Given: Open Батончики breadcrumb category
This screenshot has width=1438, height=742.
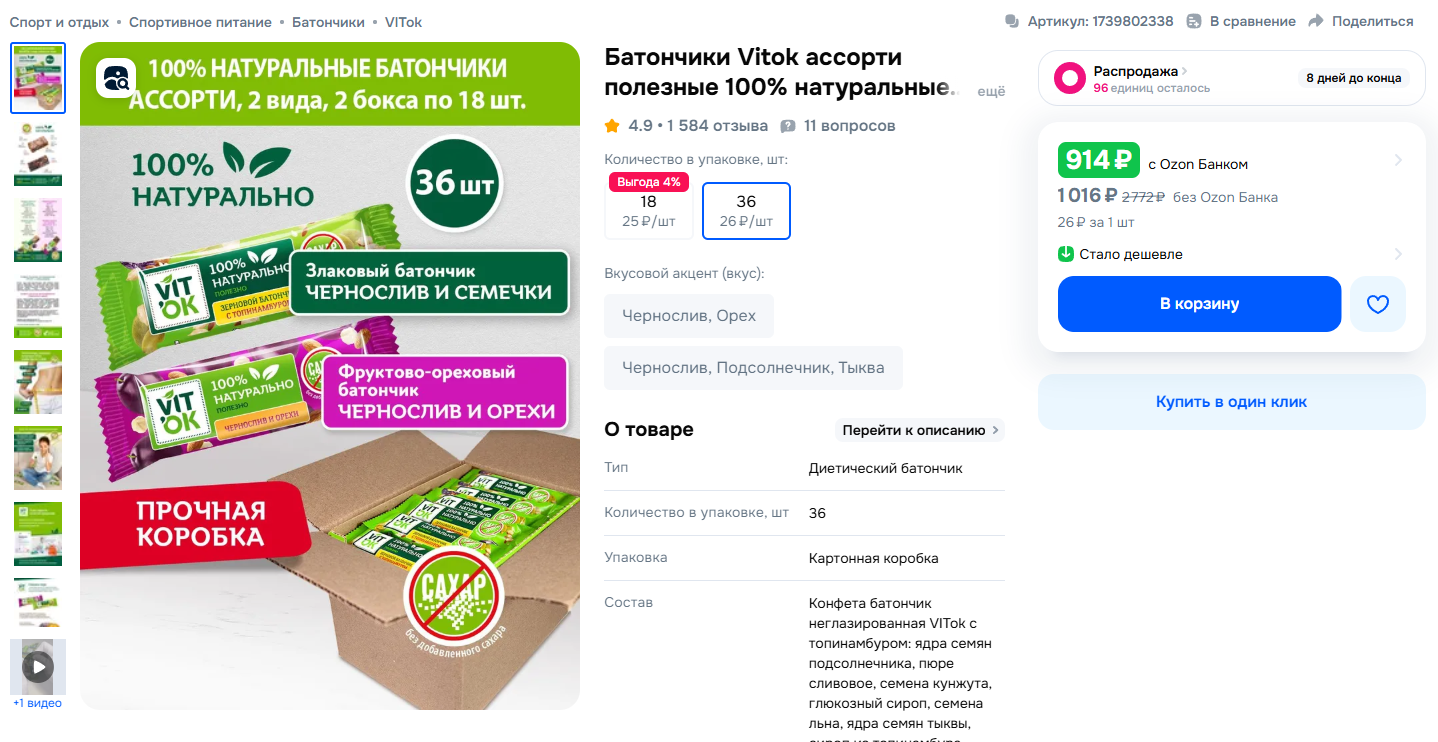Looking at the screenshot, I should 328,21.
